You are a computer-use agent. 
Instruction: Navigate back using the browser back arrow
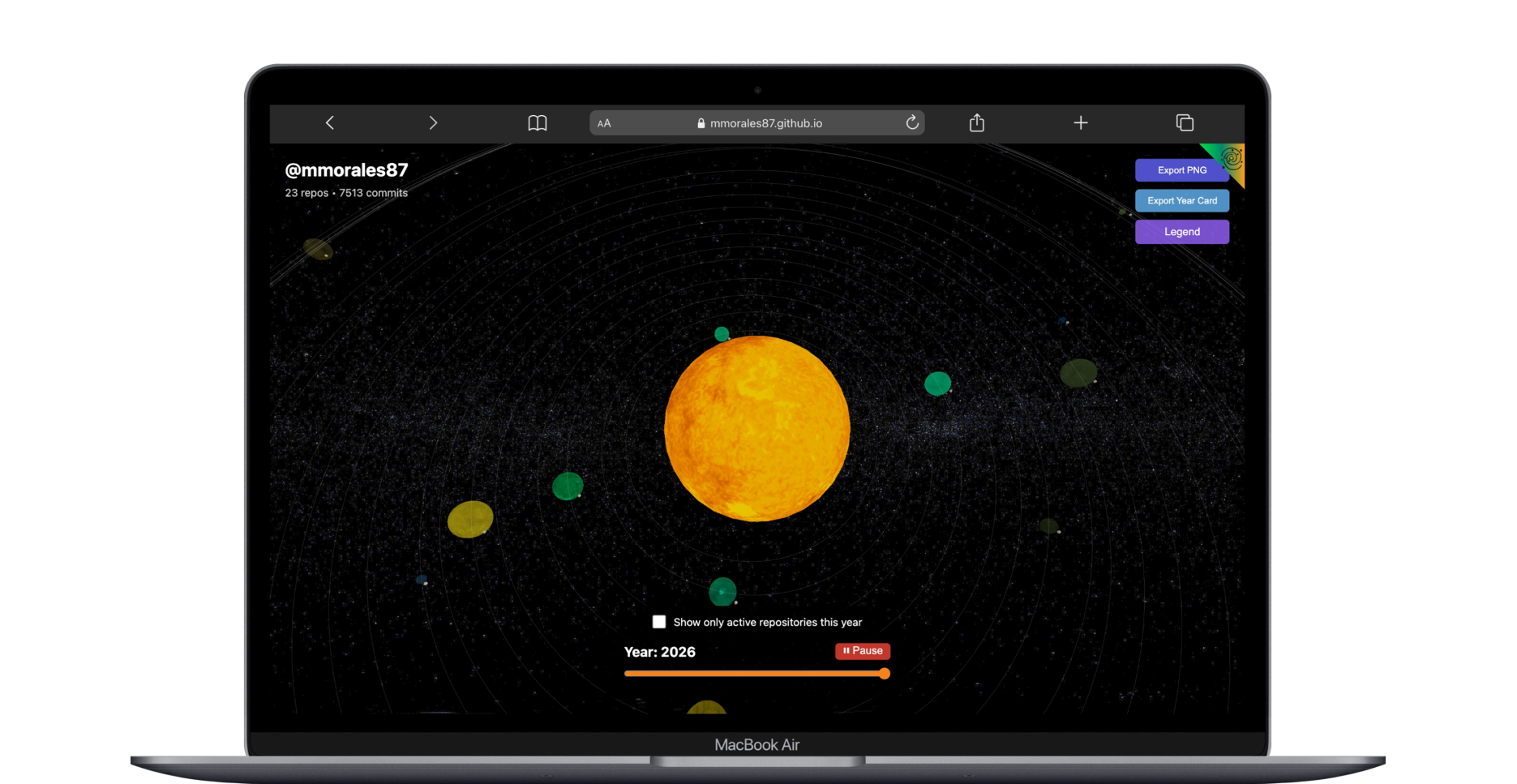[x=330, y=122]
